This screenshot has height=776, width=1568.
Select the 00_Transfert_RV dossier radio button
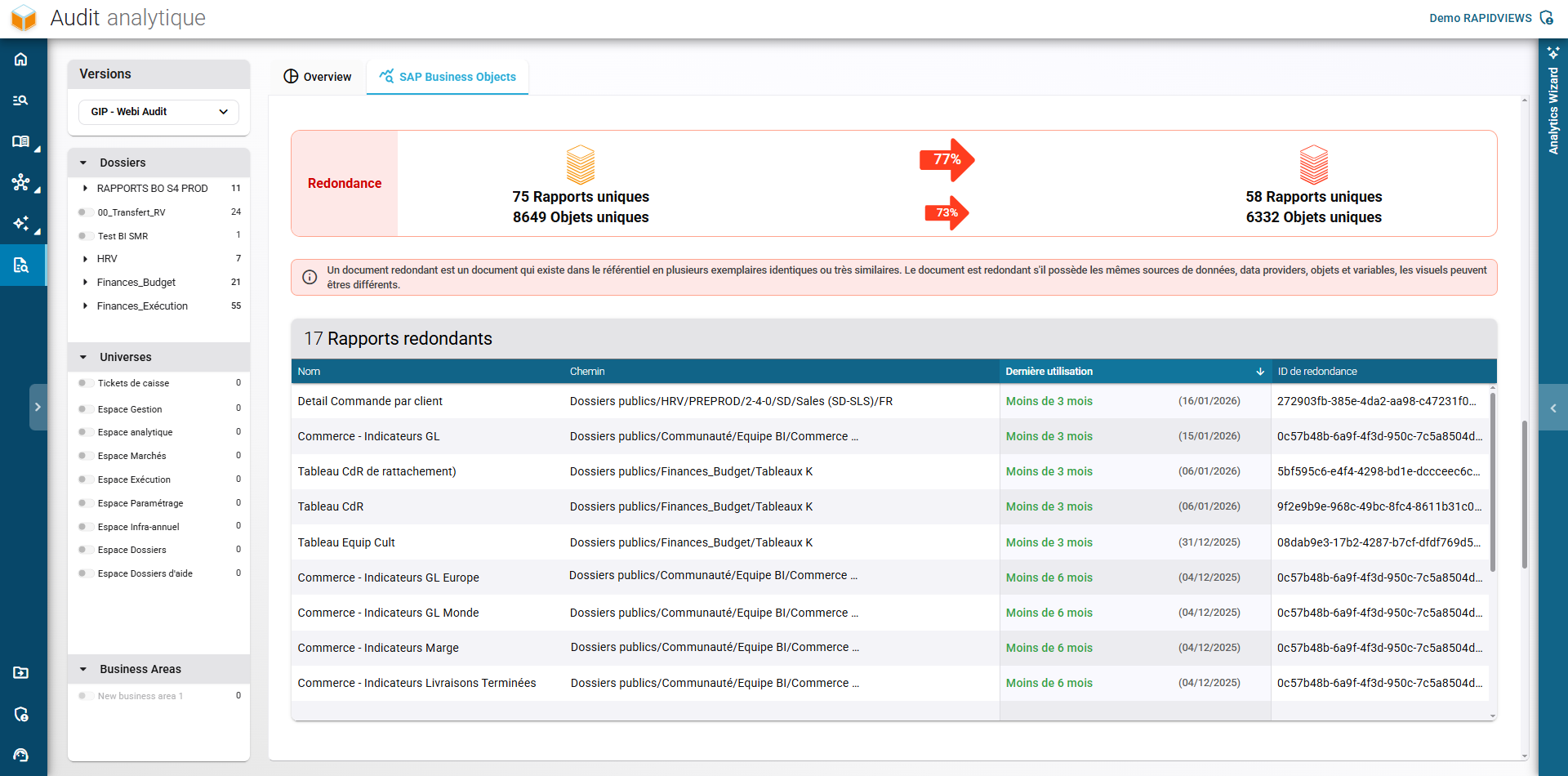(84, 212)
